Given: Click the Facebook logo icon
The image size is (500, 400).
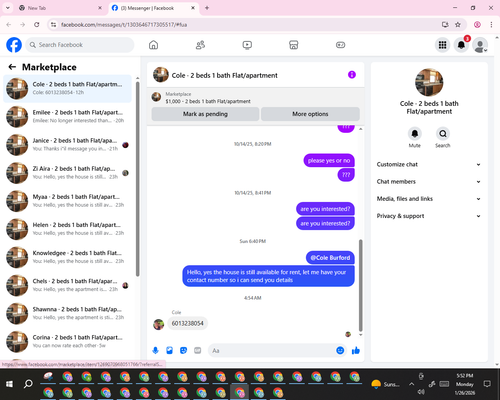Looking at the screenshot, I should [x=14, y=45].
